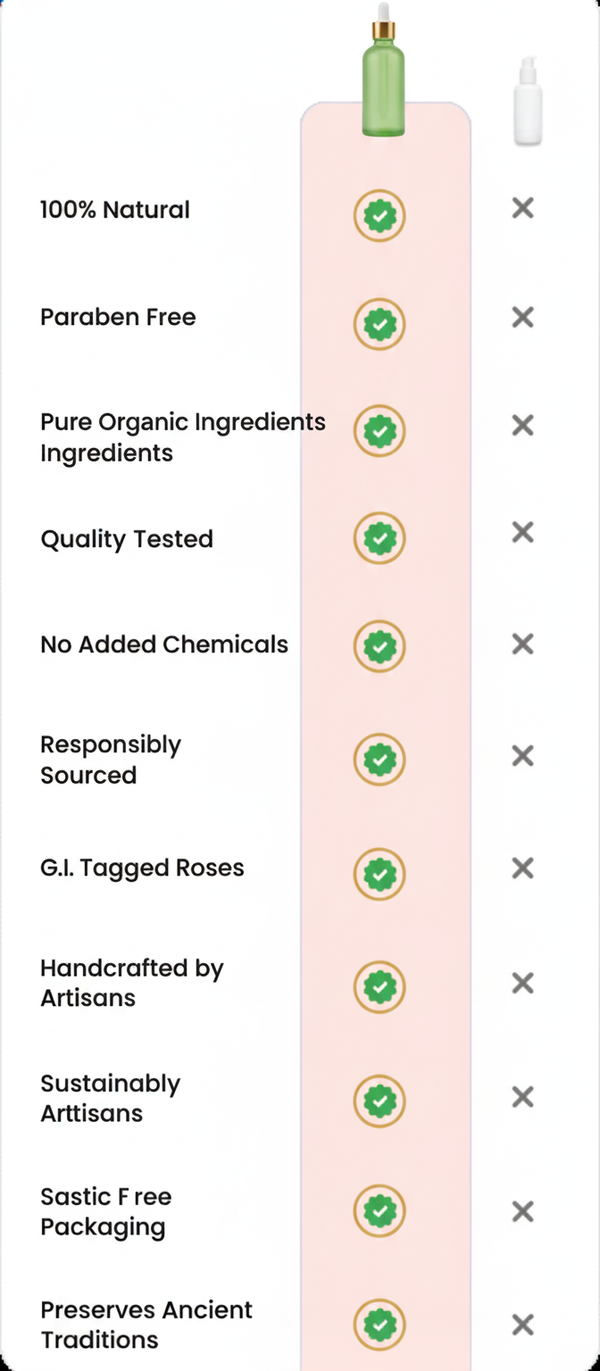Click the X mark in Responsibly Sourced row

(522, 756)
